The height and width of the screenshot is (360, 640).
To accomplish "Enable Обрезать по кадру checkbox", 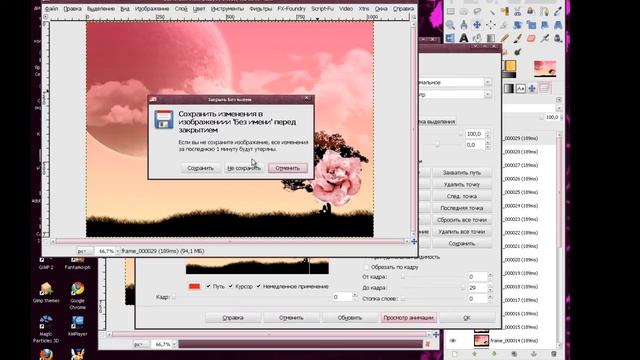I will click(366, 267).
